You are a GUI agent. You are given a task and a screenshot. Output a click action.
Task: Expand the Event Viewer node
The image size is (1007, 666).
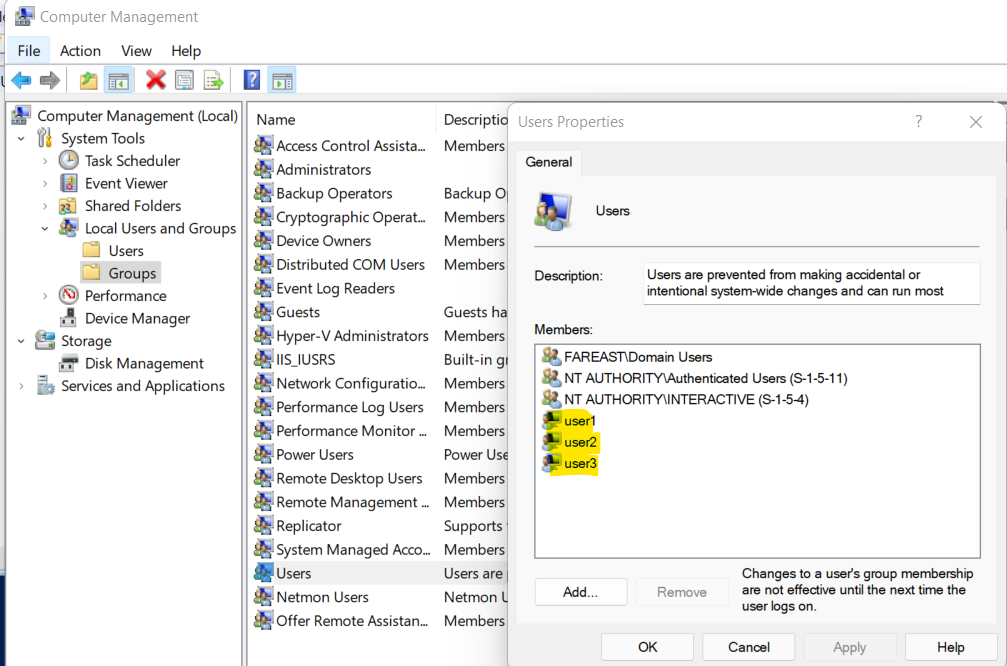(45, 184)
